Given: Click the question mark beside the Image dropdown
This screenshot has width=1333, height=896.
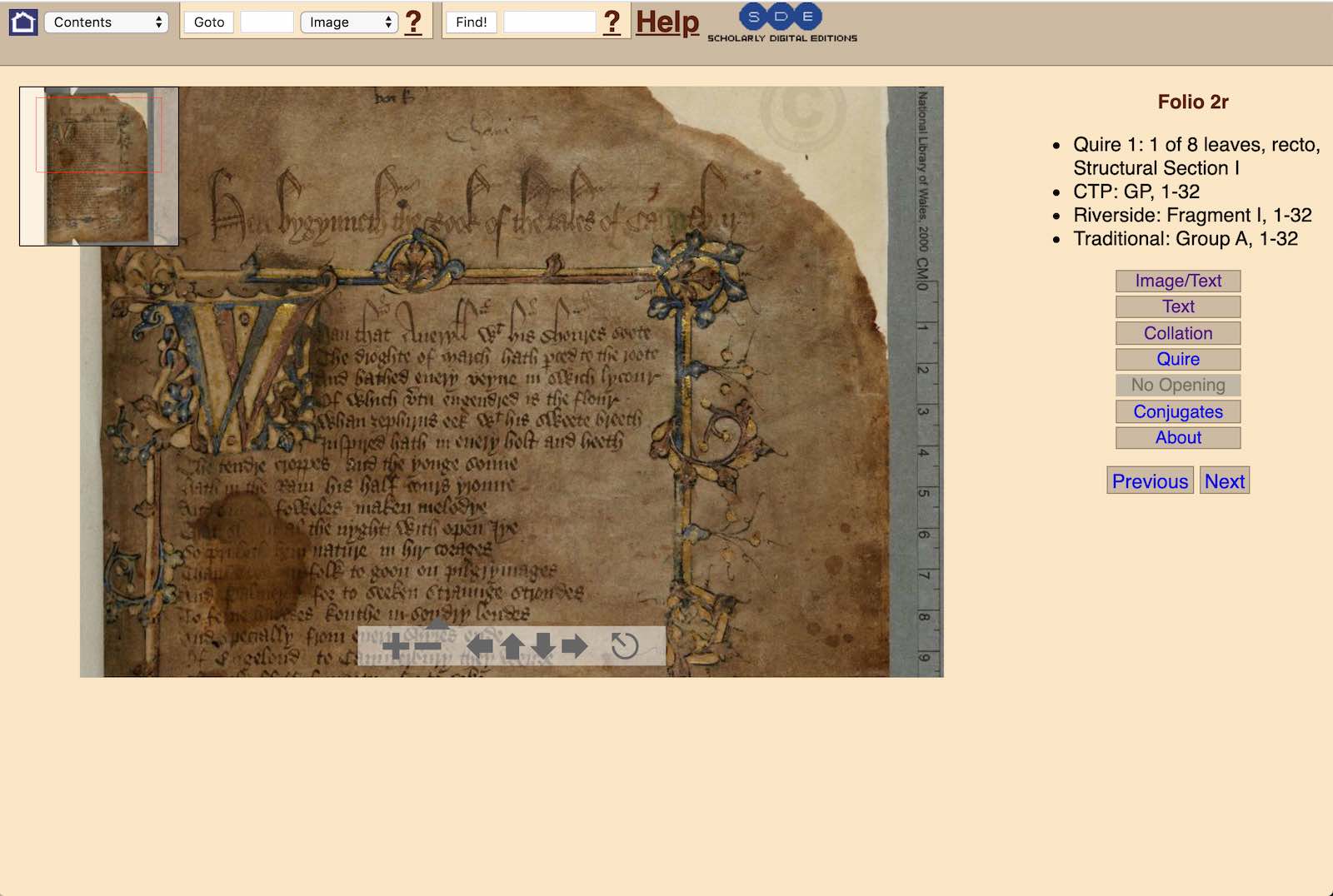Looking at the screenshot, I should tap(413, 22).
